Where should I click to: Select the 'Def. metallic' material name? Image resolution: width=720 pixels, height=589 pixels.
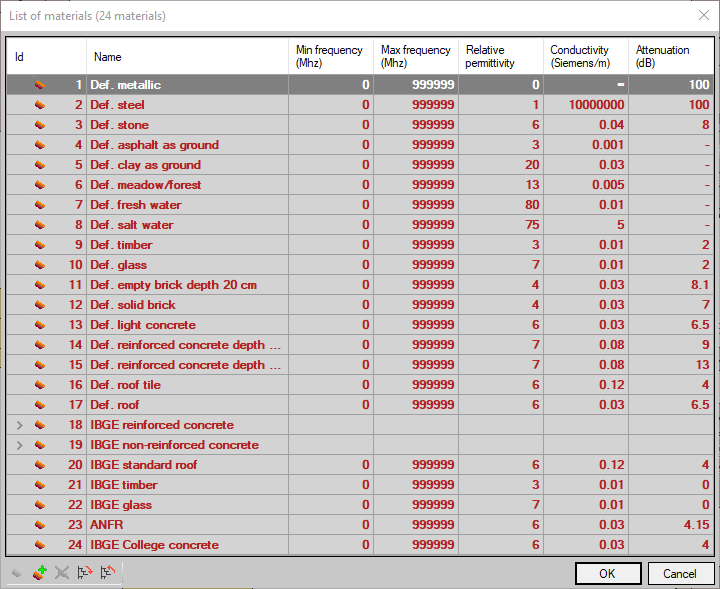[x=125, y=85]
